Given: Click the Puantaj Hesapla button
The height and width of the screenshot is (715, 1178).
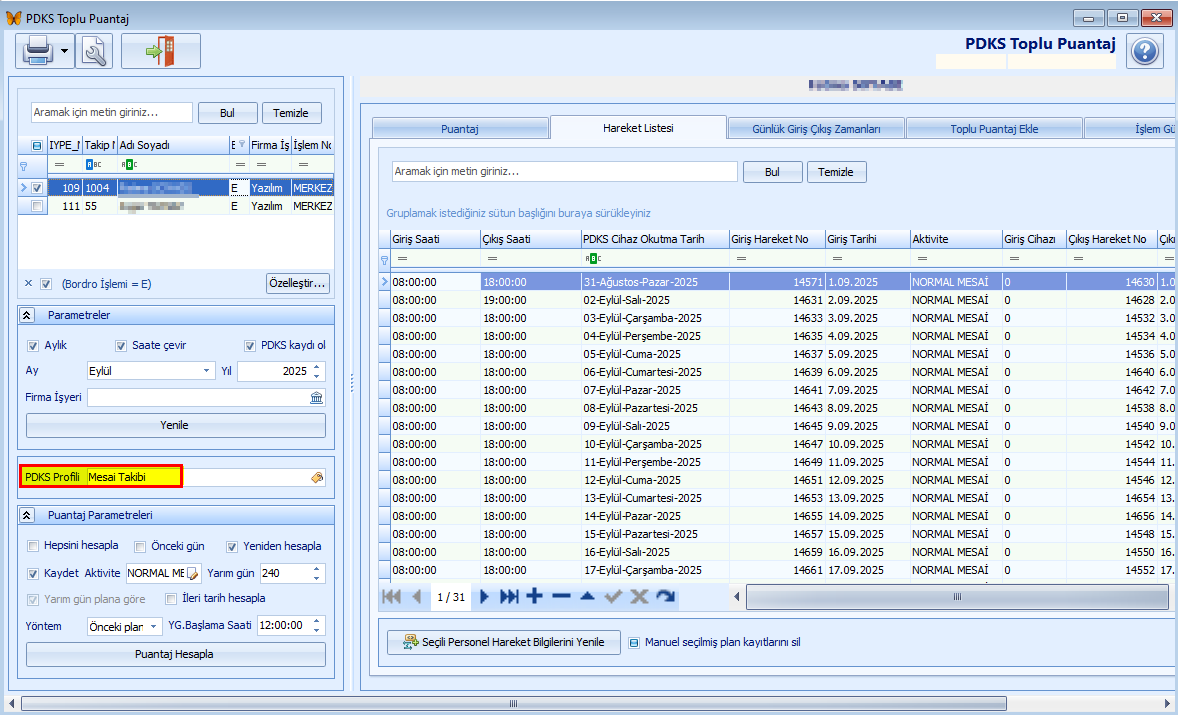Looking at the screenshot, I should click(x=175, y=654).
